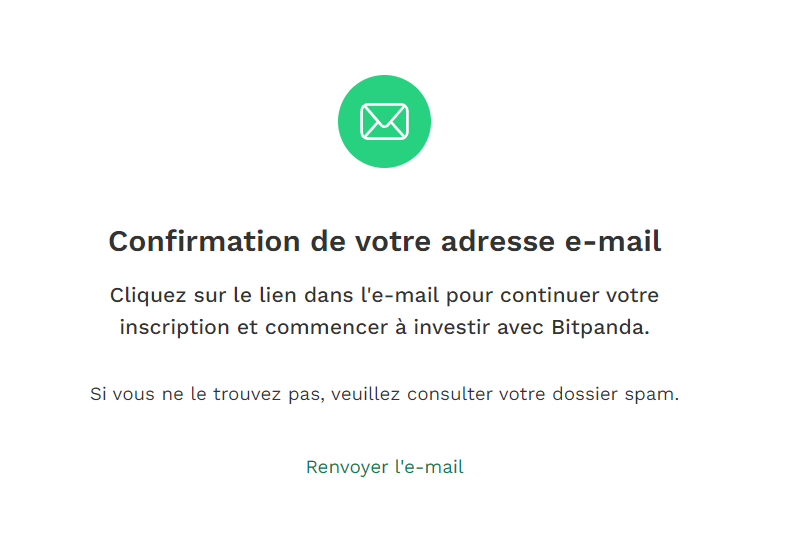Click the spam folder hint text

[x=384, y=394]
